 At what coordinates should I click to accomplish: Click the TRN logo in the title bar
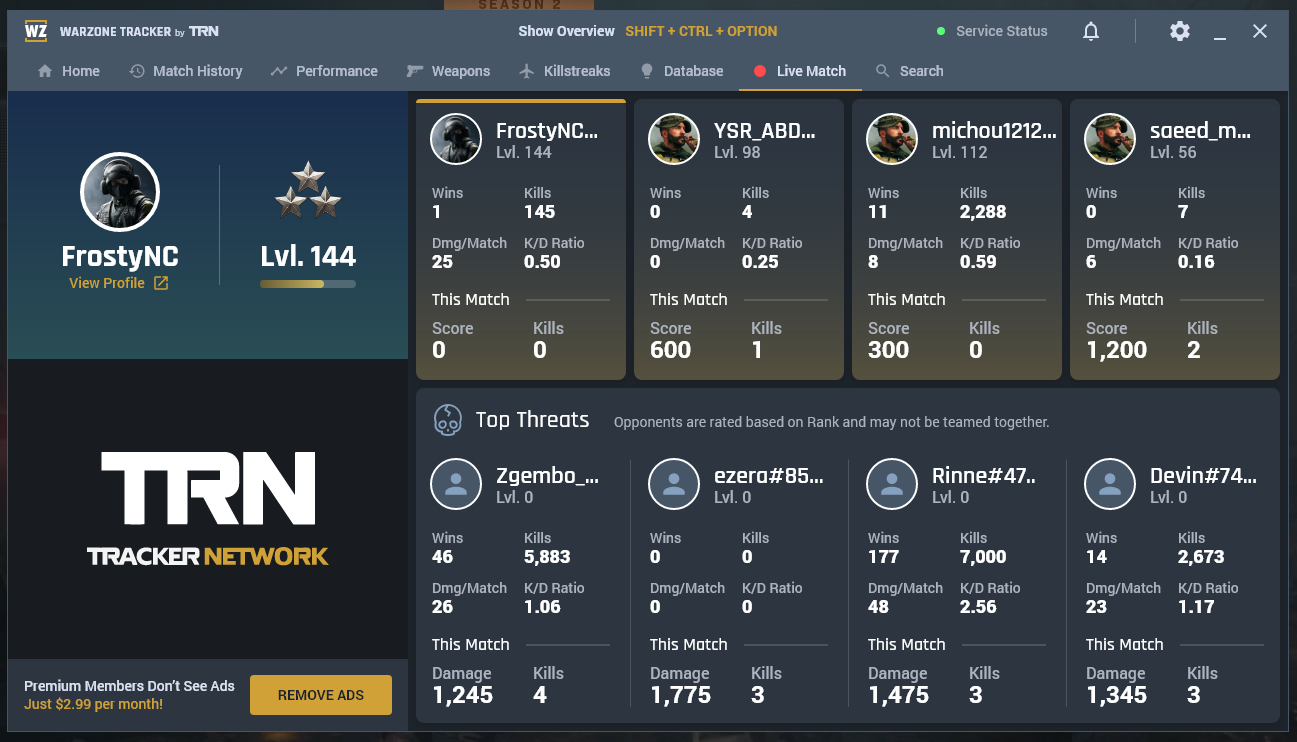coord(204,32)
